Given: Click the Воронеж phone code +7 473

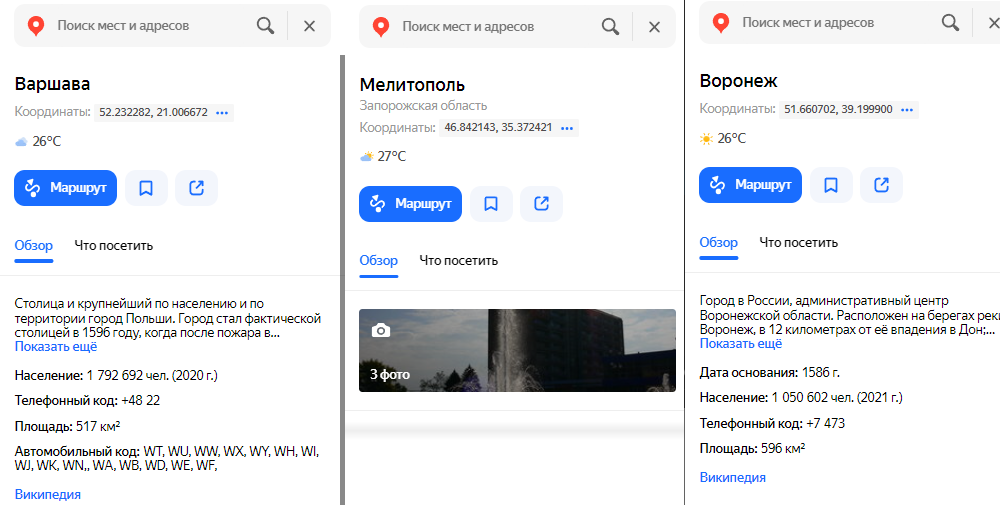Looking at the screenshot, I should pos(825,423).
